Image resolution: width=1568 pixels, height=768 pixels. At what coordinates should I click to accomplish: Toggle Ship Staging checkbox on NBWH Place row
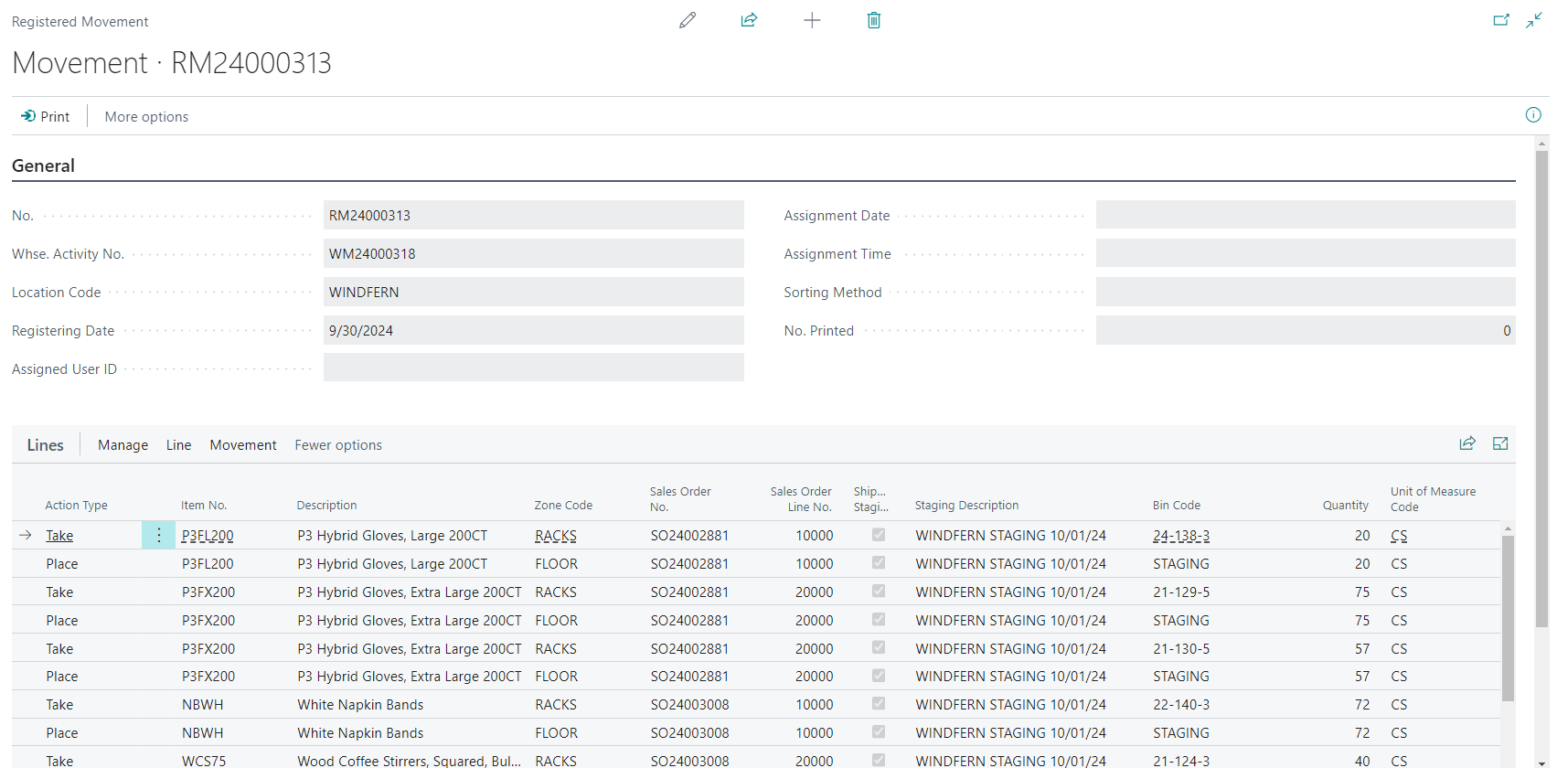tap(879, 732)
